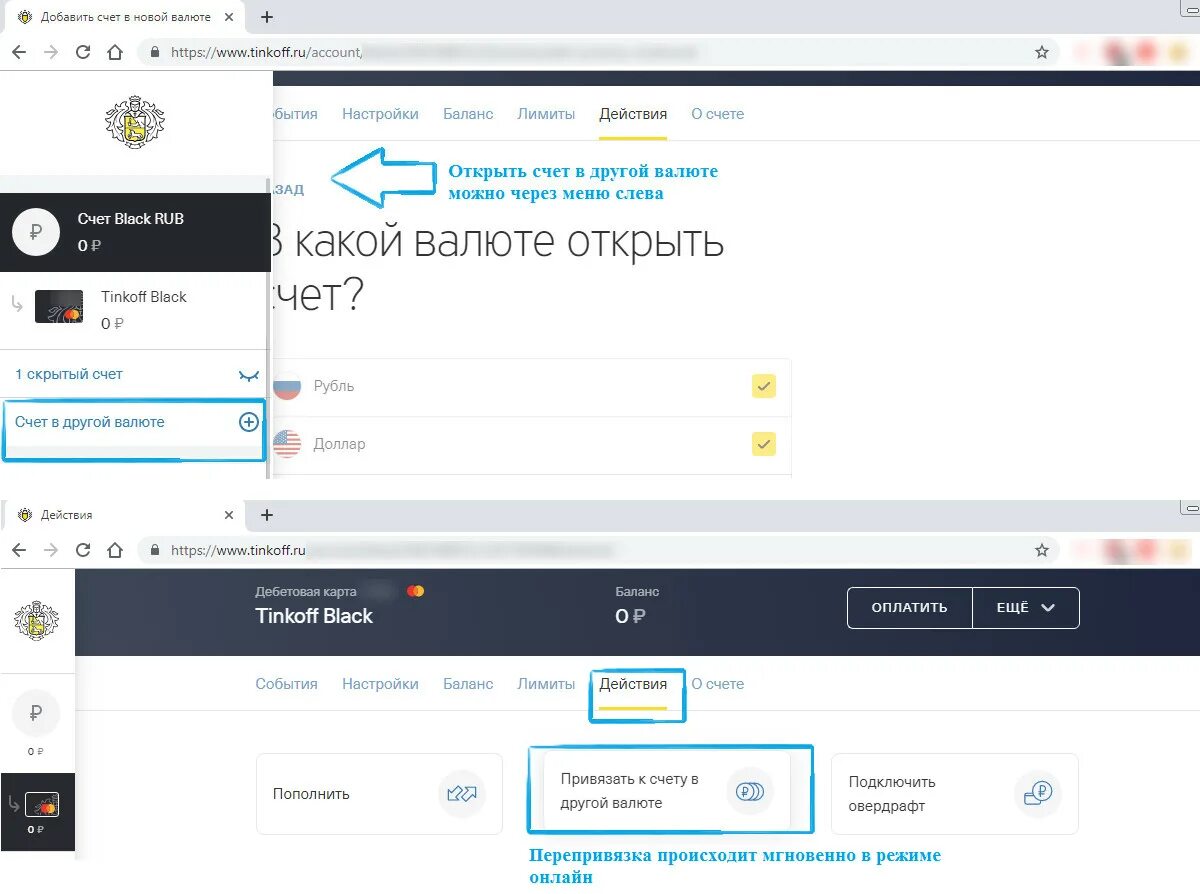Image resolution: width=1200 pixels, height=894 pixels.
Task: Open the Настройки tab in upper window
Action: pyautogui.click(x=380, y=114)
